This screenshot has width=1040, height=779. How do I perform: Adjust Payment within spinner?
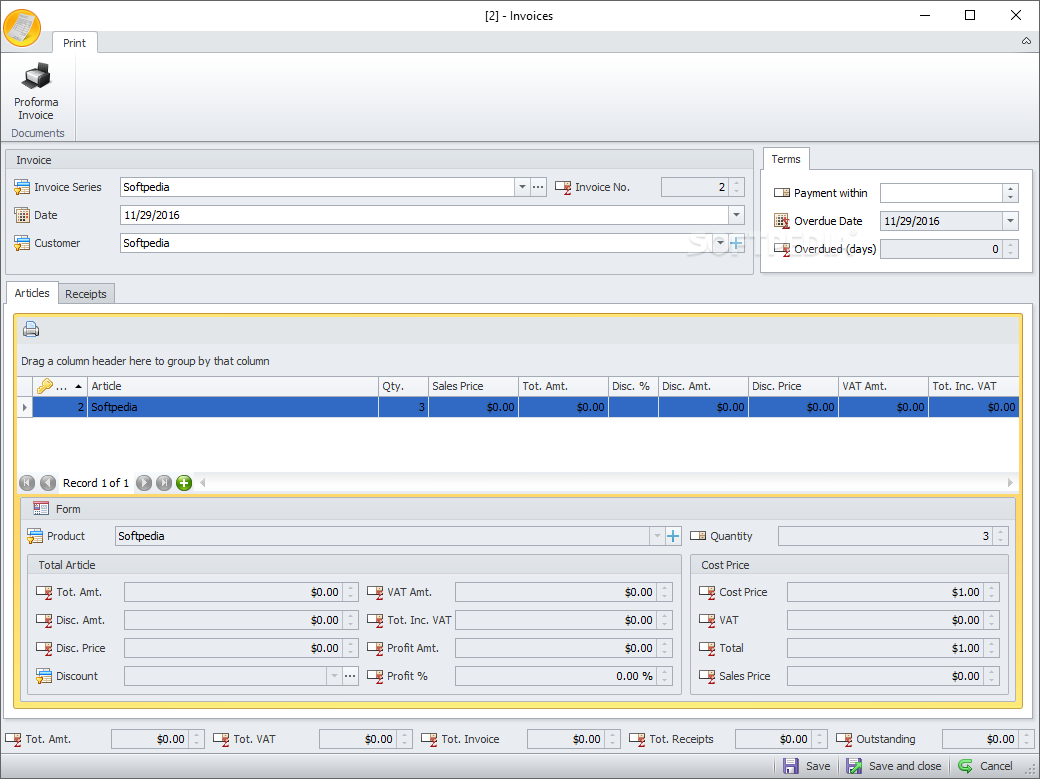click(x=1010, y=193)
